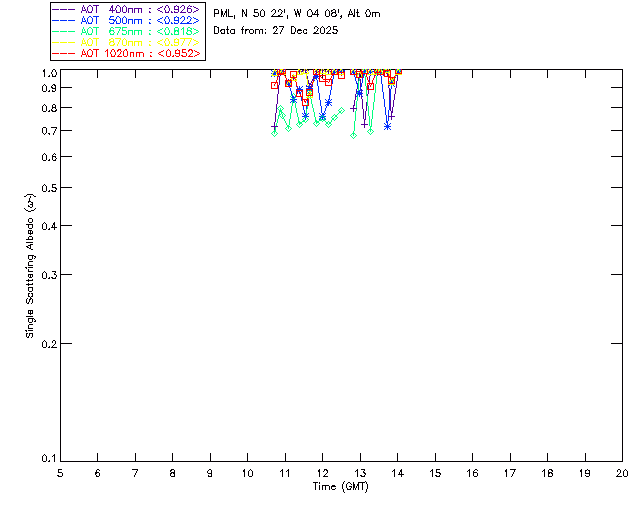
Task: Click the y-axis tick label '0.7'
Action: tap(49, 131)
